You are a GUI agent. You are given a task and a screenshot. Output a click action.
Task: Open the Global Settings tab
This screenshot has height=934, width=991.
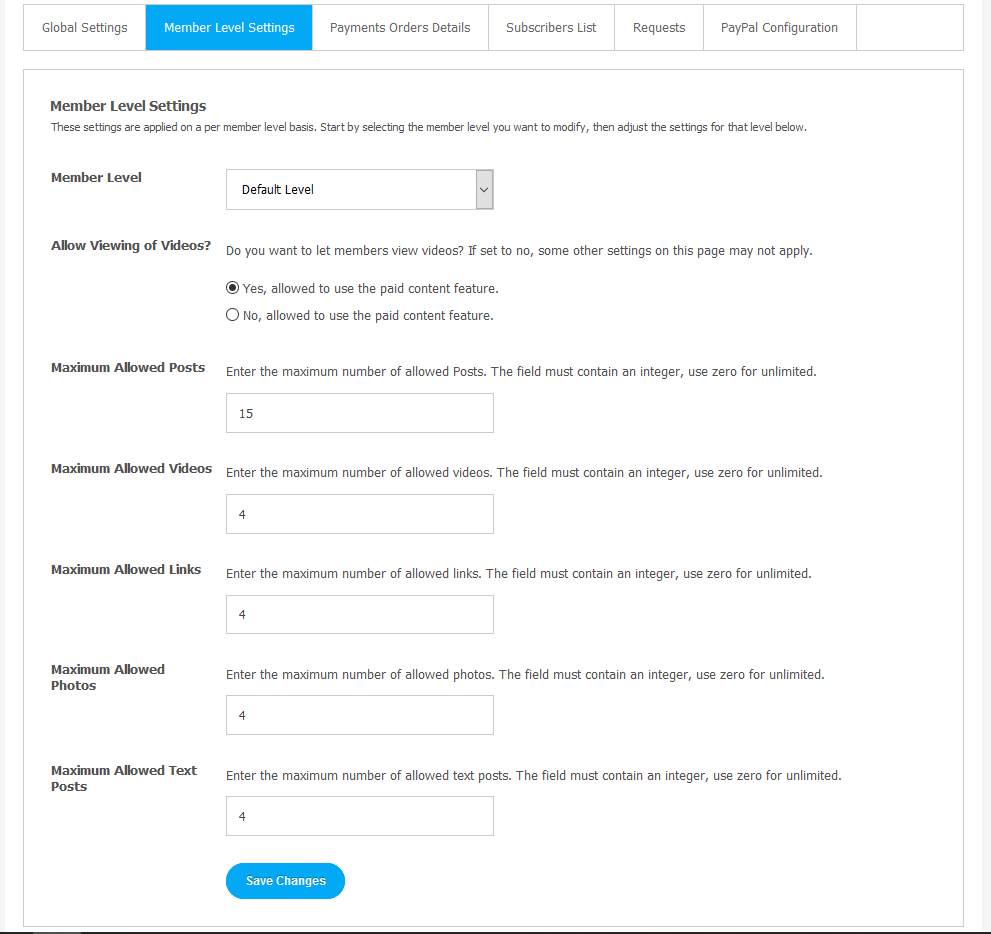[85, 28]
